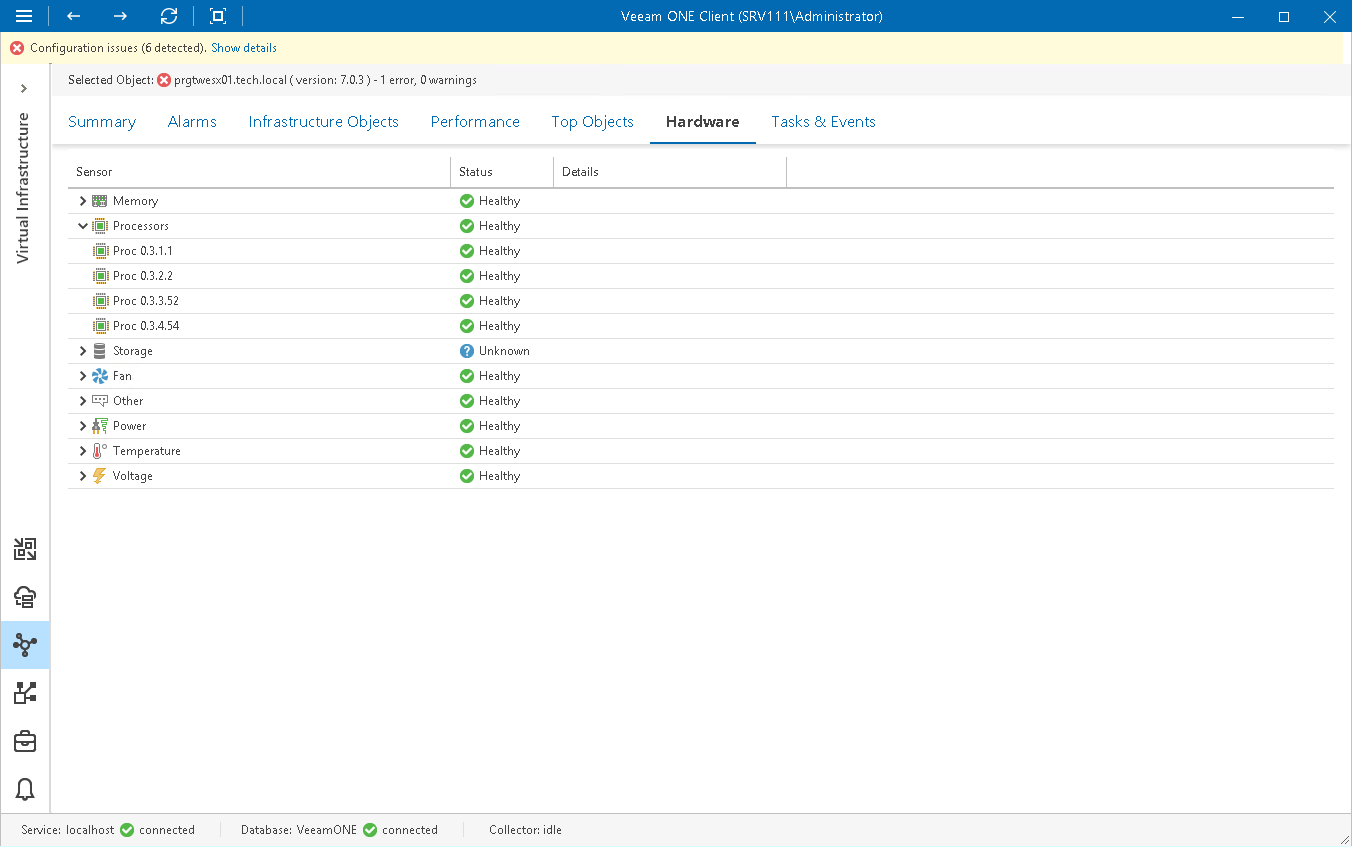Click the Service localhost connected status
Screen dimensions: 1352x847
click(x=108, y=830)
